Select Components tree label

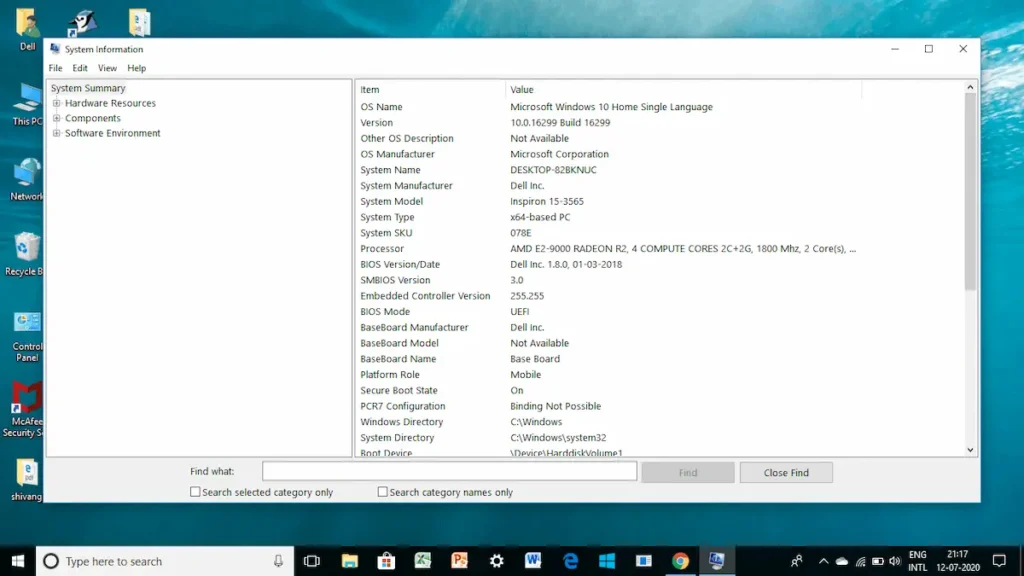[93, 118]
